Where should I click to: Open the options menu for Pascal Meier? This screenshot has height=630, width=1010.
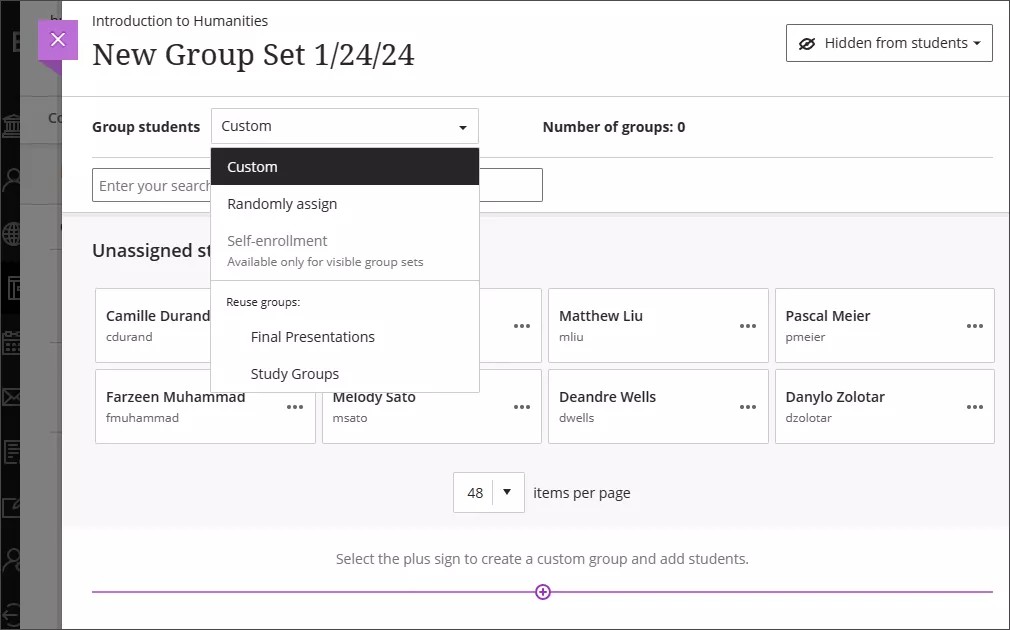click(975, 325)
